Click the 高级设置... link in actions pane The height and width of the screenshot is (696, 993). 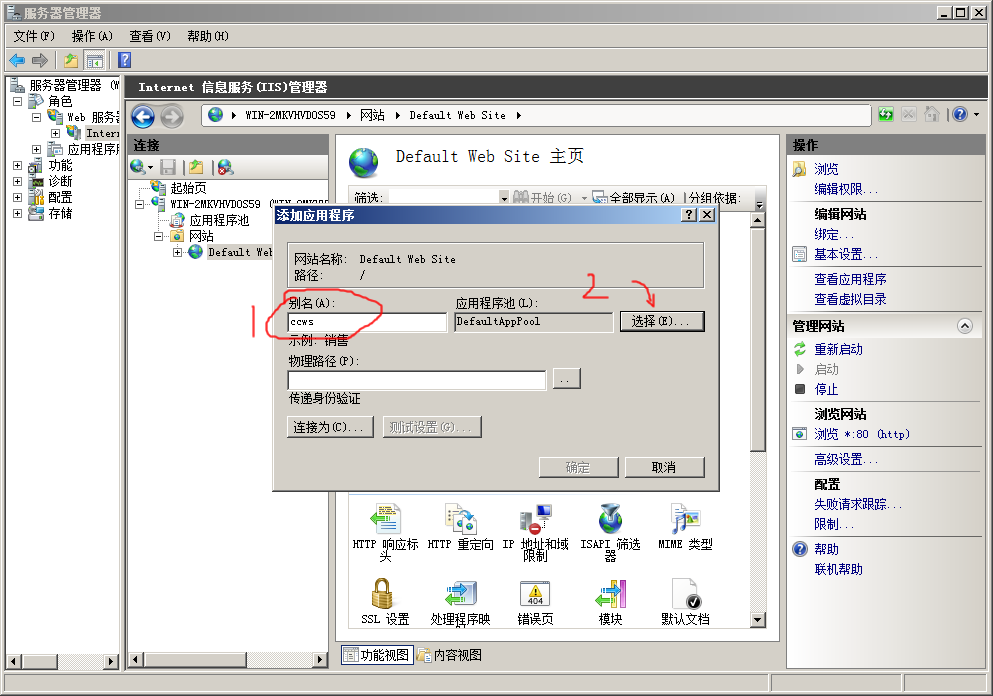tap(845, 459)
